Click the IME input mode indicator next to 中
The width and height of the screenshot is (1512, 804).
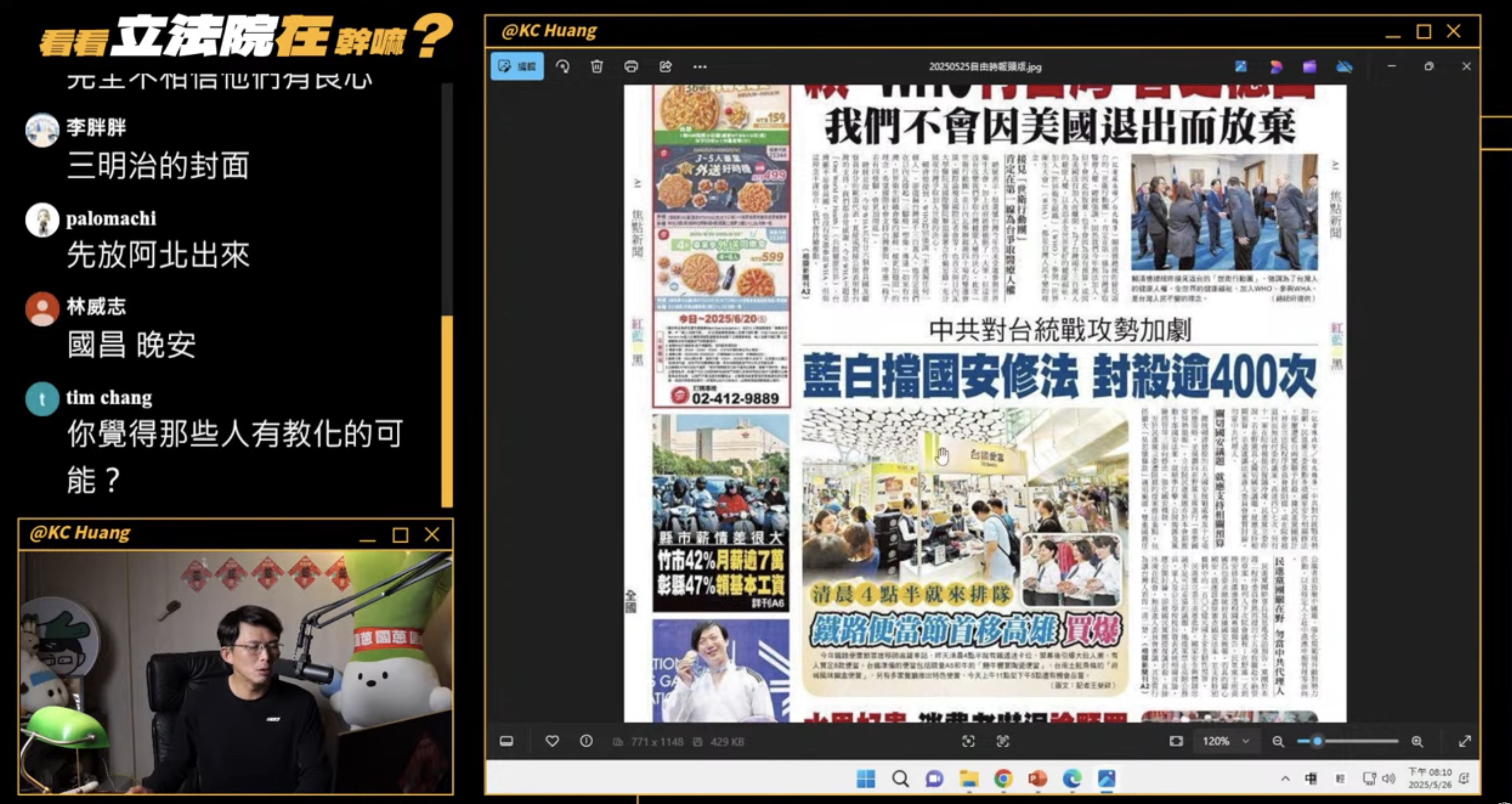(1340, 779)
